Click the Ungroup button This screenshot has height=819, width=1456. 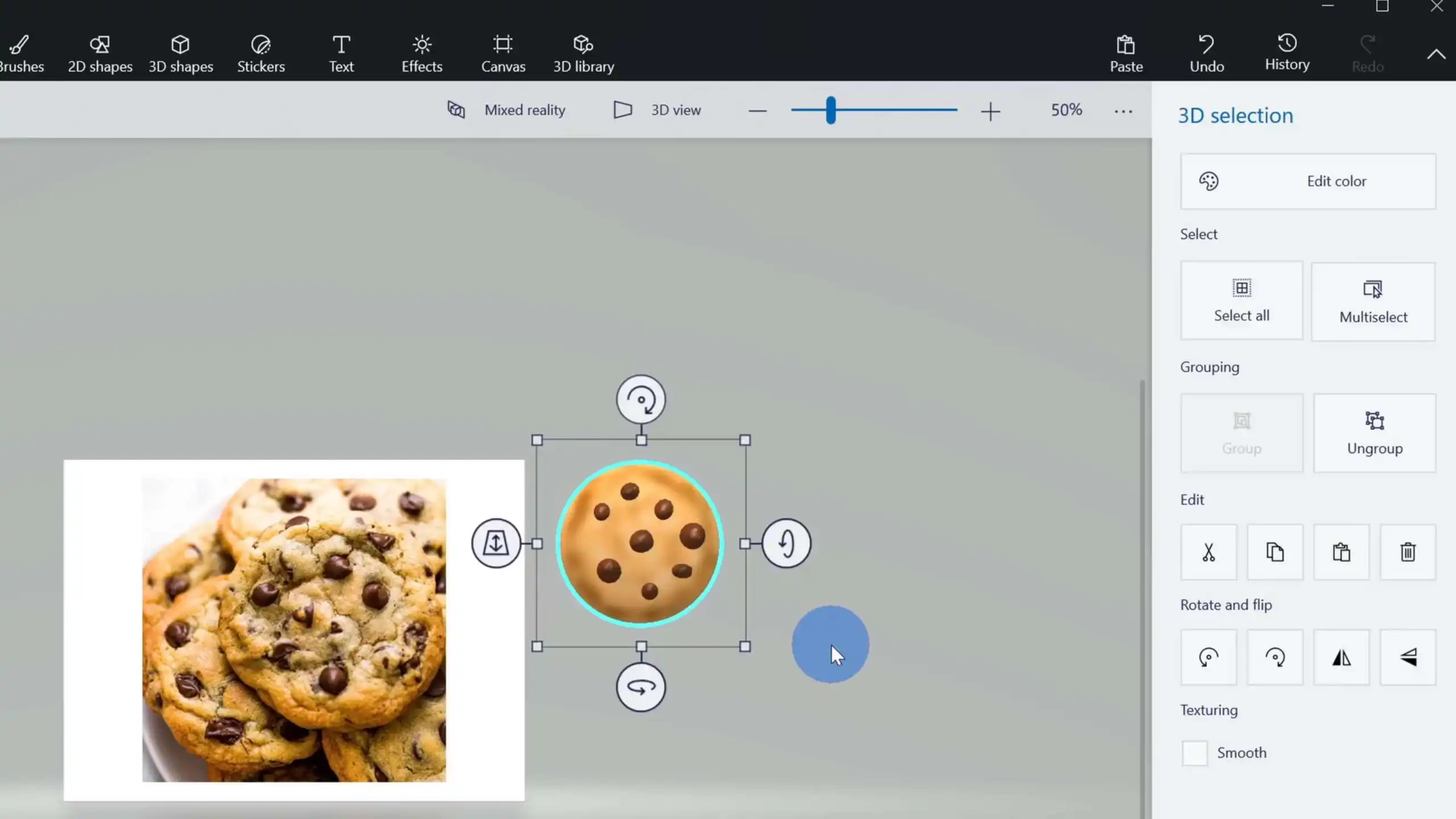coord(1374,433)
